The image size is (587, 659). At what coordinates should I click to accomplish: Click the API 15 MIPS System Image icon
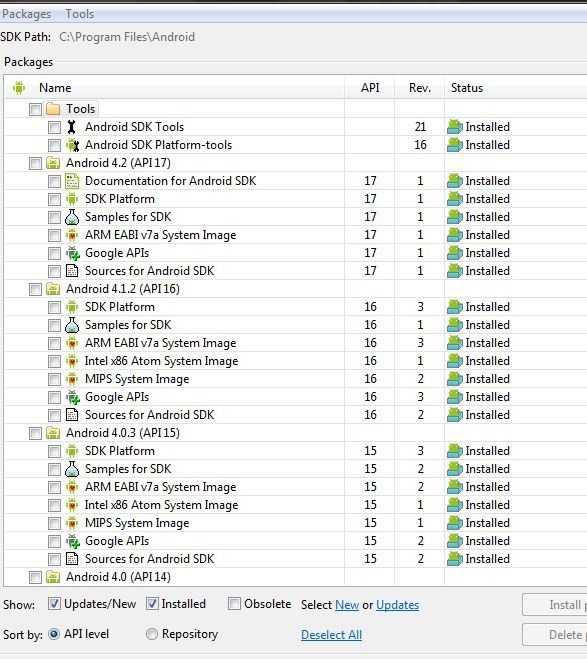click(72, 523)
